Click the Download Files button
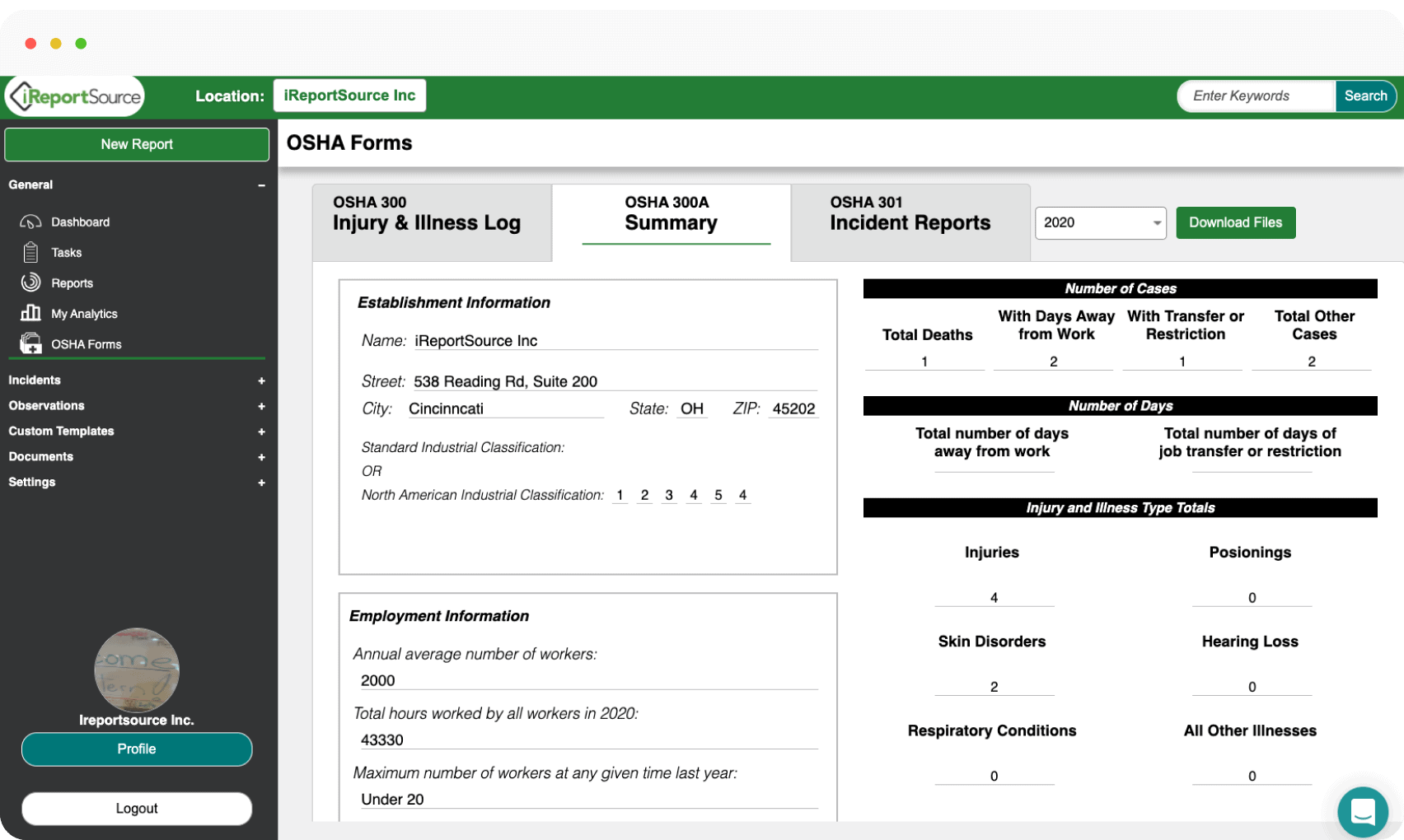The image size is (1404, 840). 1235,223
